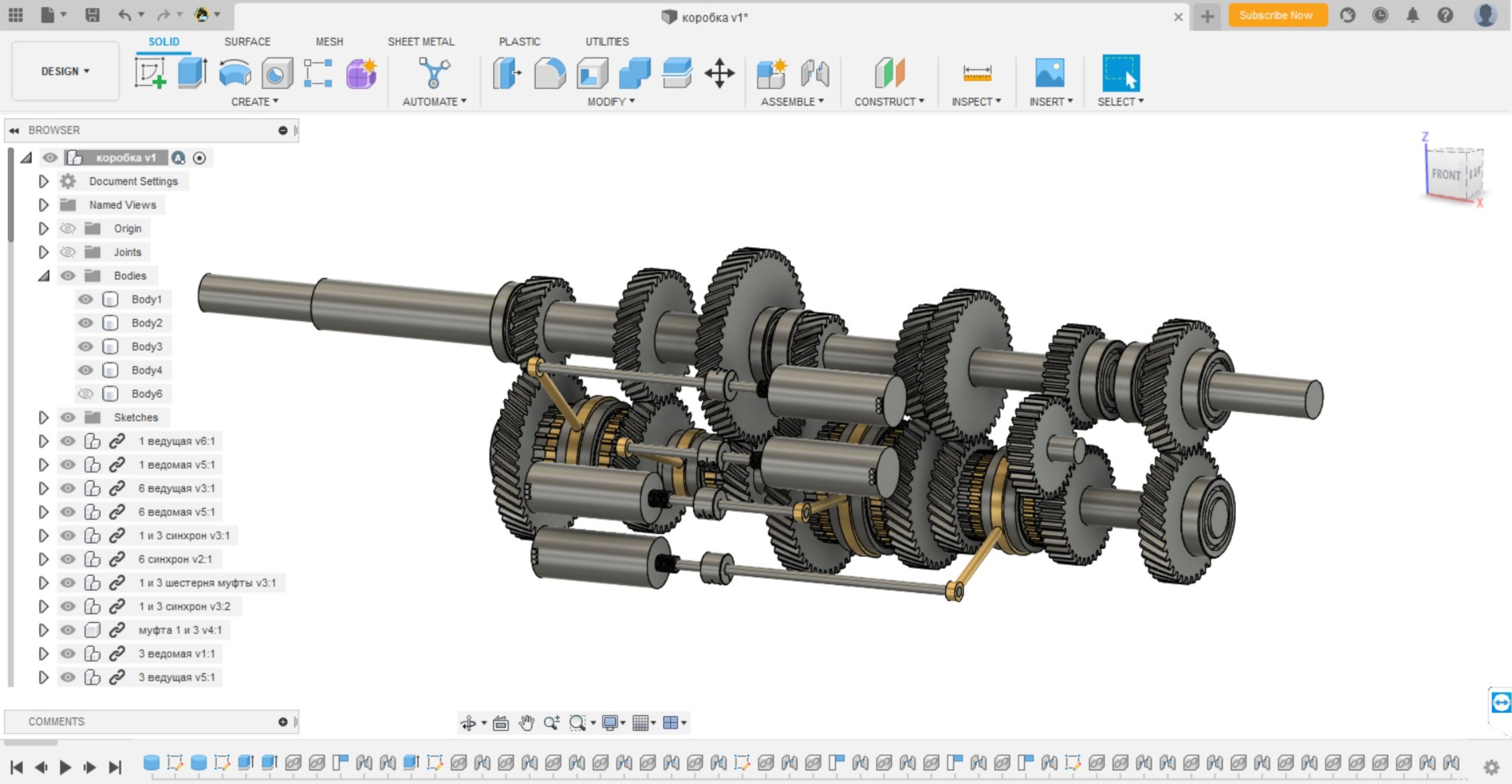
Task: Expand component муфта 1 и 3 v4:1
Action: (x=43, y=630)
